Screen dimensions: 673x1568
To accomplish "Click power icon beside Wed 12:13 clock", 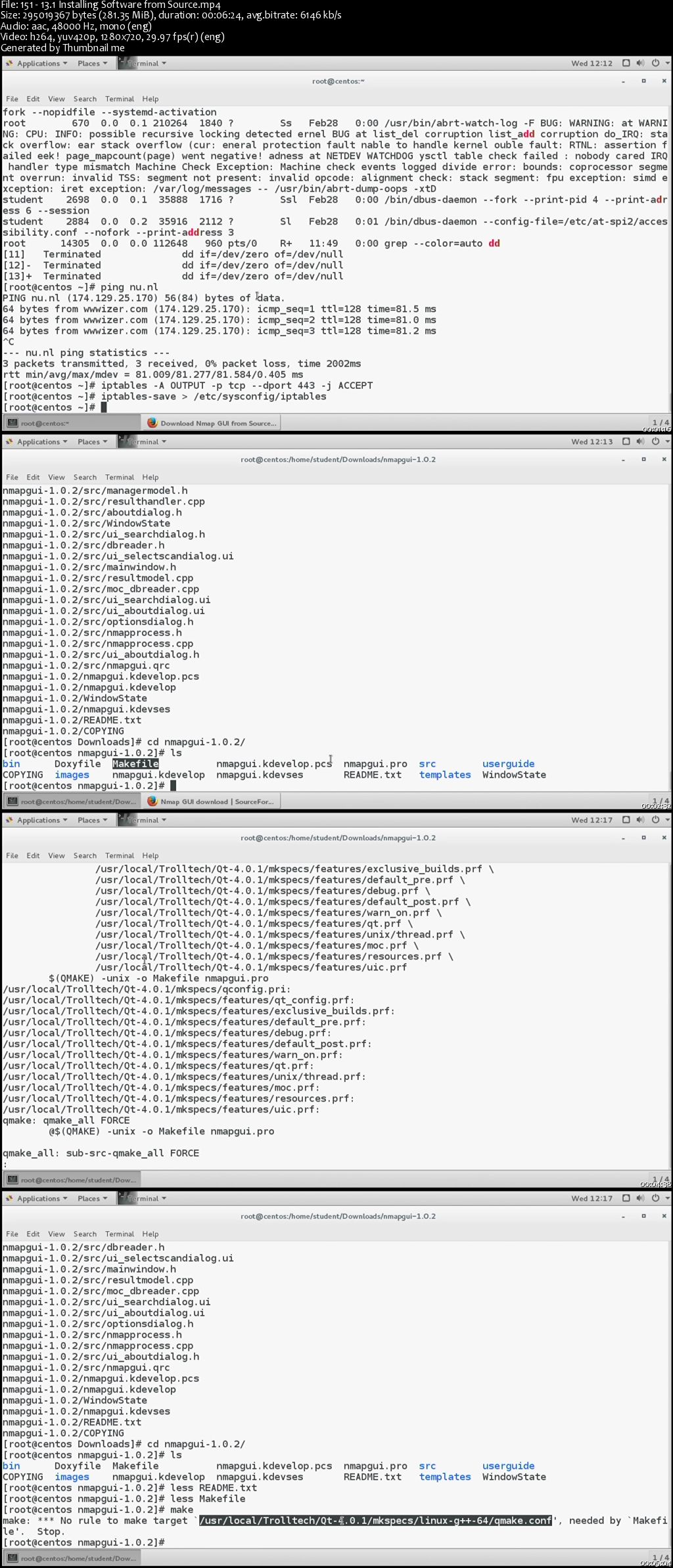I will pyautogui.click(x=655, y=442).
